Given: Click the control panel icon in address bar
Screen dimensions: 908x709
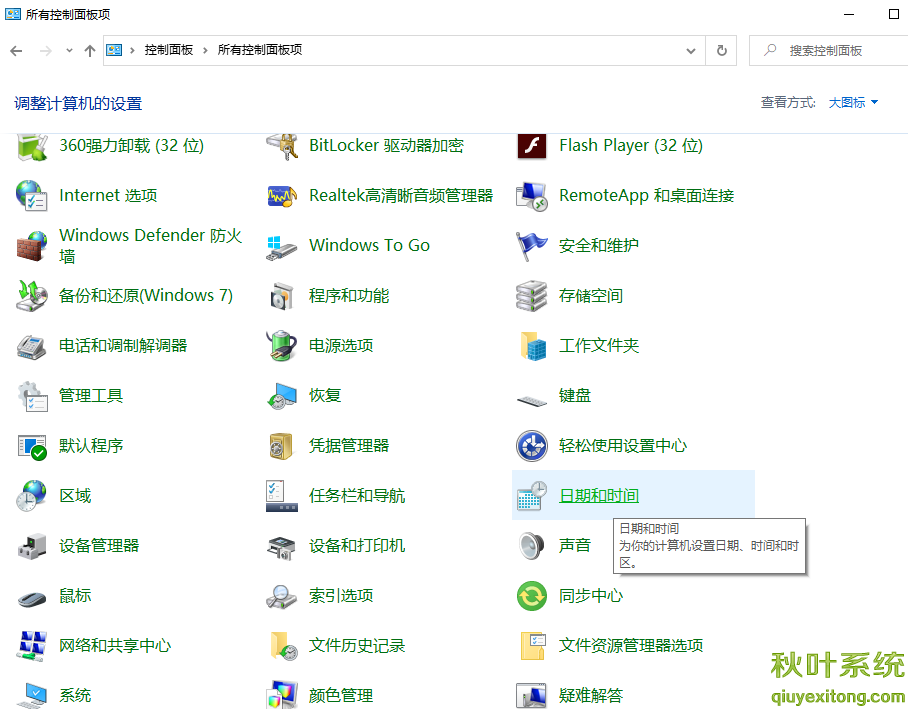Looking at the screenshot, I should (114, 50).
